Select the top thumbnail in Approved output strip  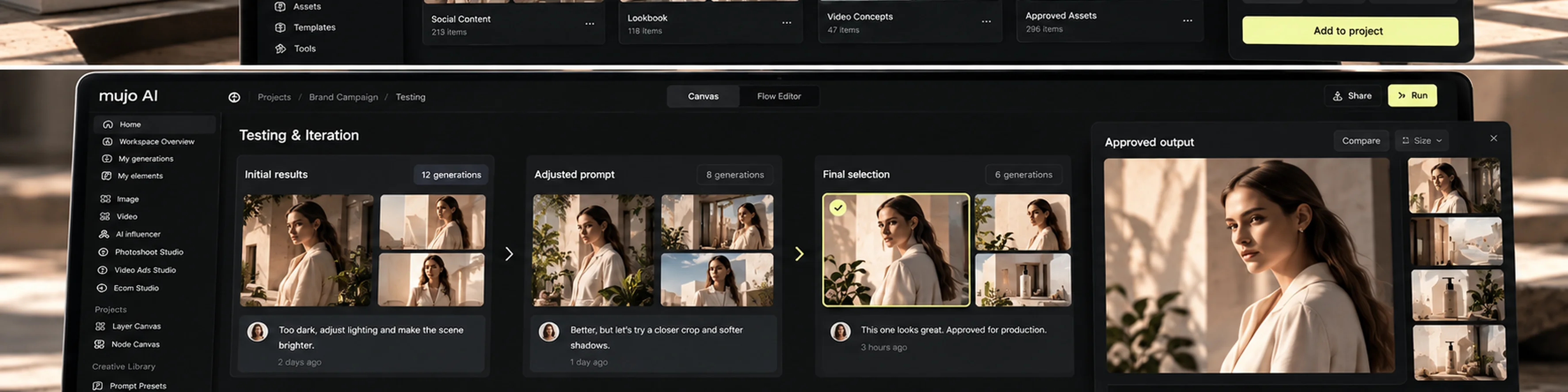[1454, 185]
